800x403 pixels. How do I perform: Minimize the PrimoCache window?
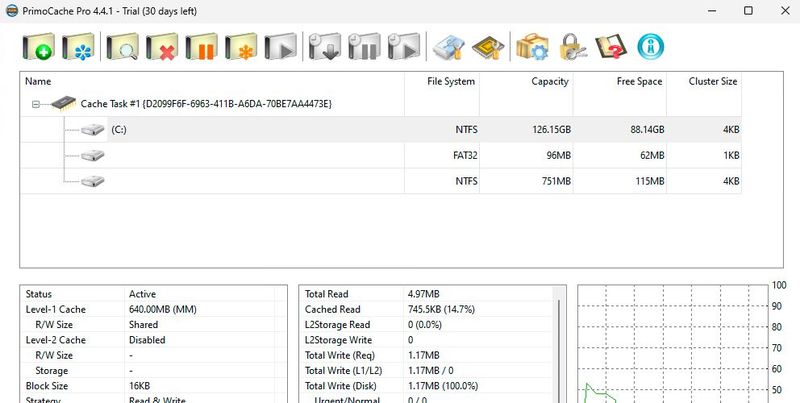tap(711, 11)
